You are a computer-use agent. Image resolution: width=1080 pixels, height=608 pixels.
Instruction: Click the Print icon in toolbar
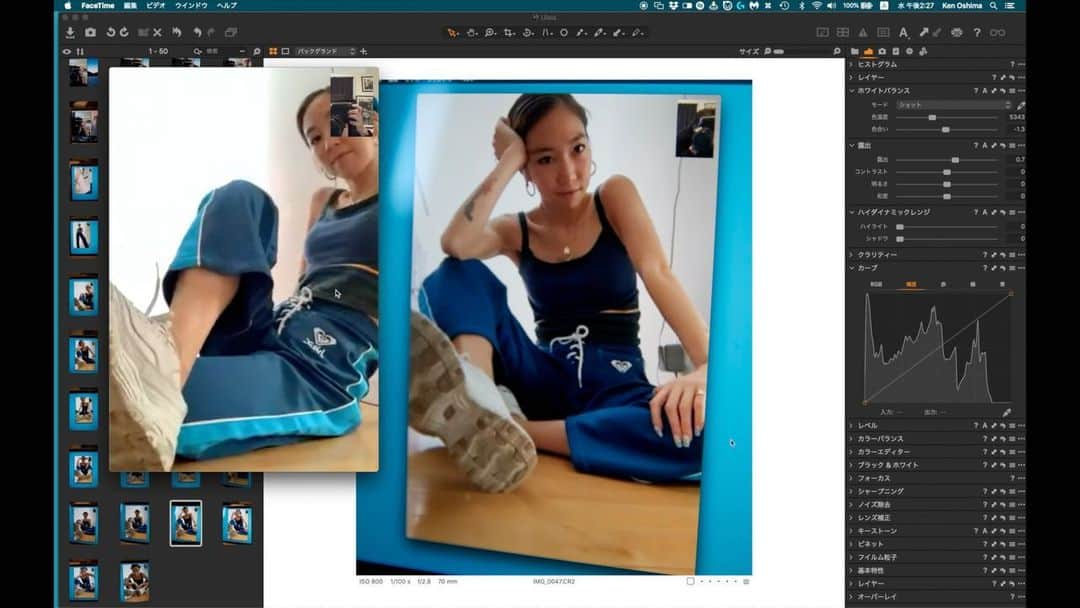click(957, 32)
